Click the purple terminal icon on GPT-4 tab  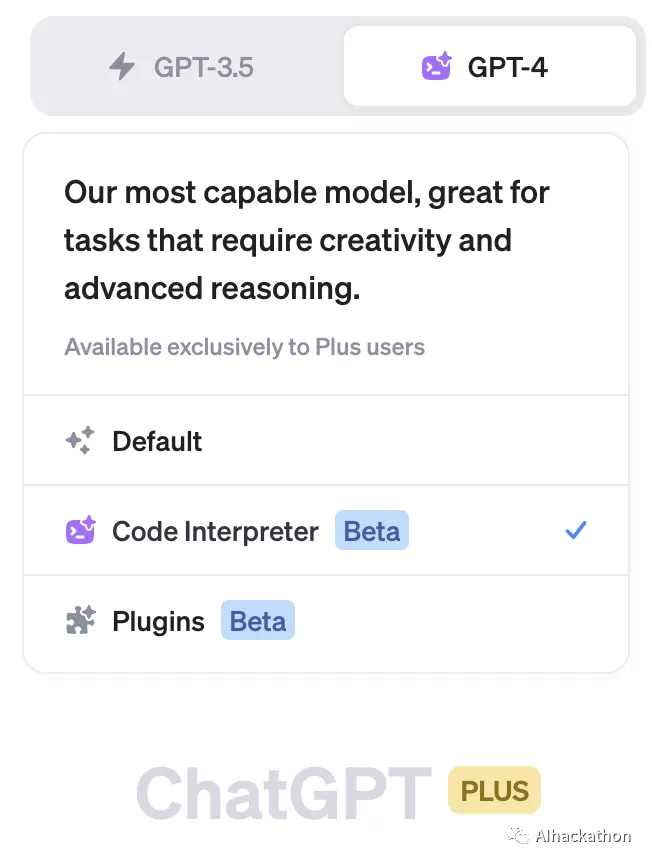pyautogui.click(x=436, y=67)
